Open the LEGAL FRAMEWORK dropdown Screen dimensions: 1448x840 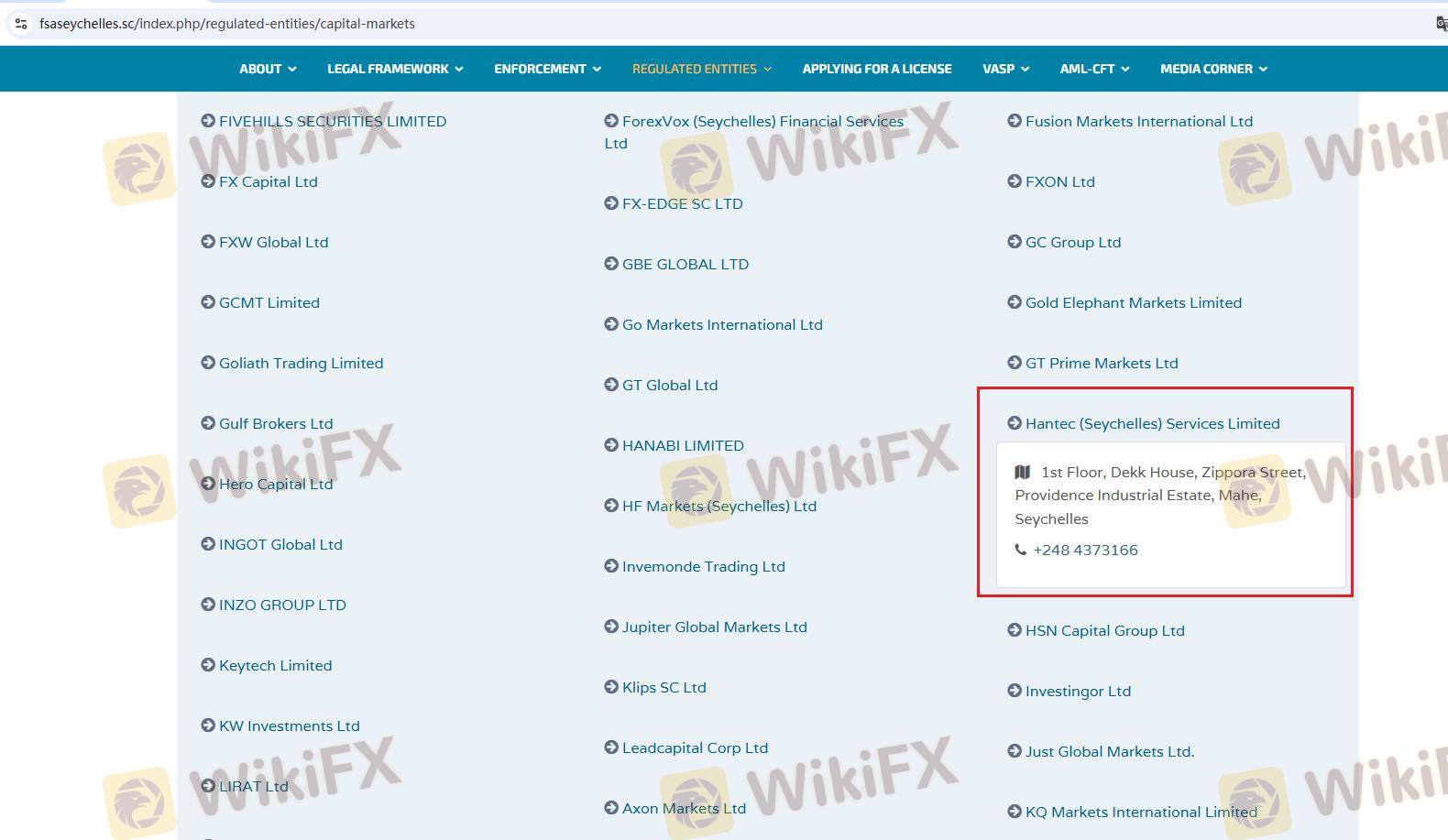coord(395,69)
